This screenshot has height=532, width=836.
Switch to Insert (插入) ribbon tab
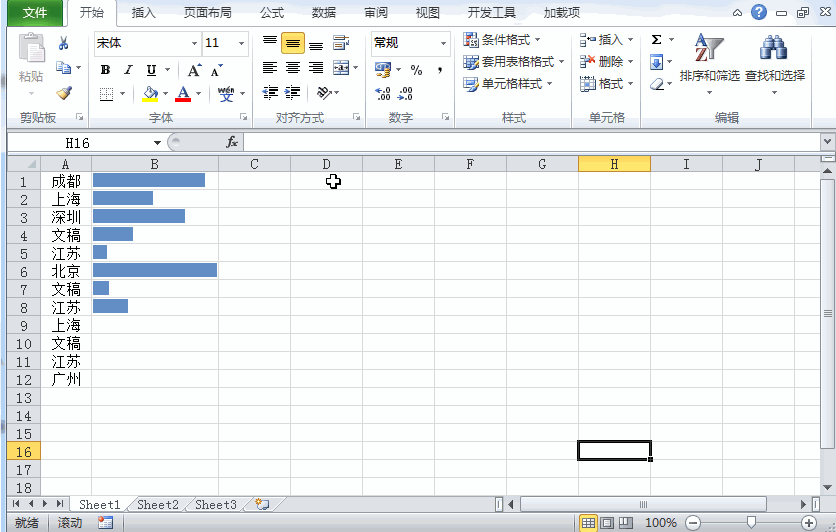click(x=144, y=12)
